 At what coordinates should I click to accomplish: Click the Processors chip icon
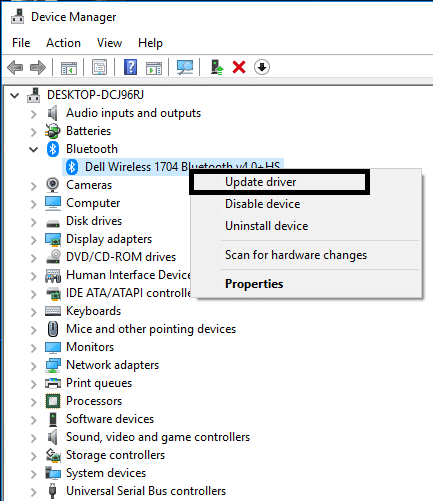pos(53,401)
